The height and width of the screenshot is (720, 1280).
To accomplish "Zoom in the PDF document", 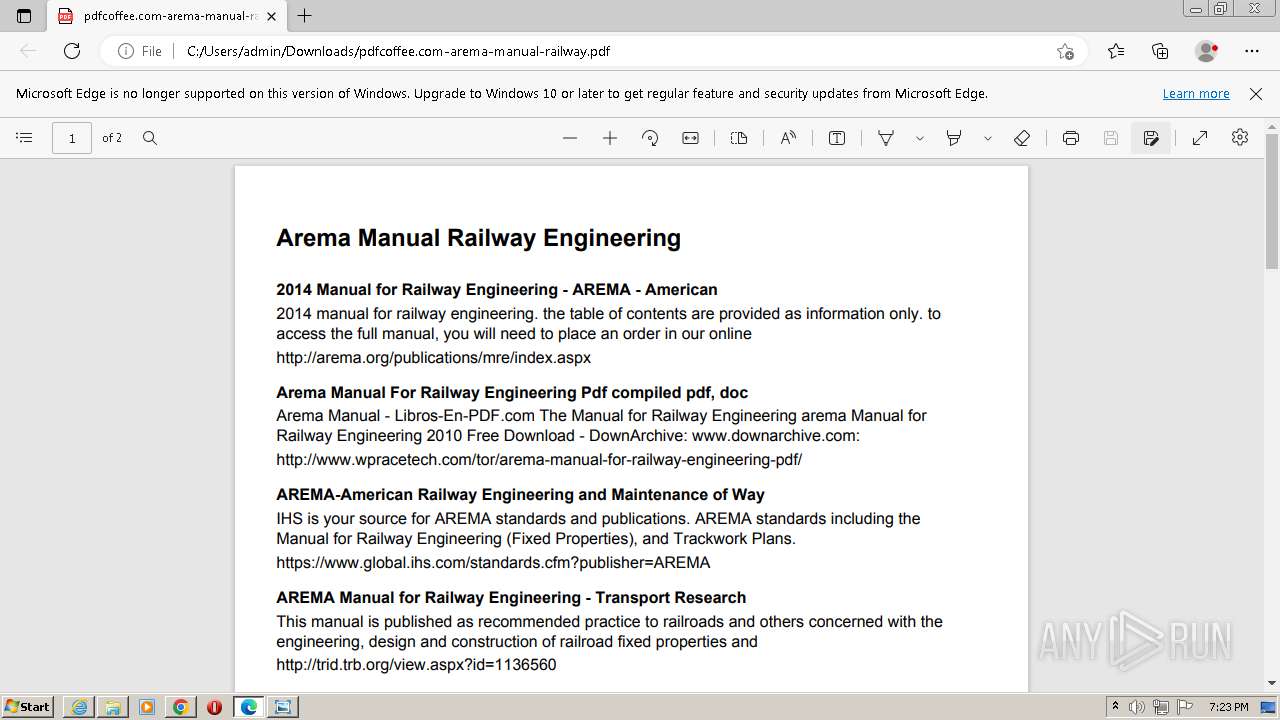I will tap(610, 138).
